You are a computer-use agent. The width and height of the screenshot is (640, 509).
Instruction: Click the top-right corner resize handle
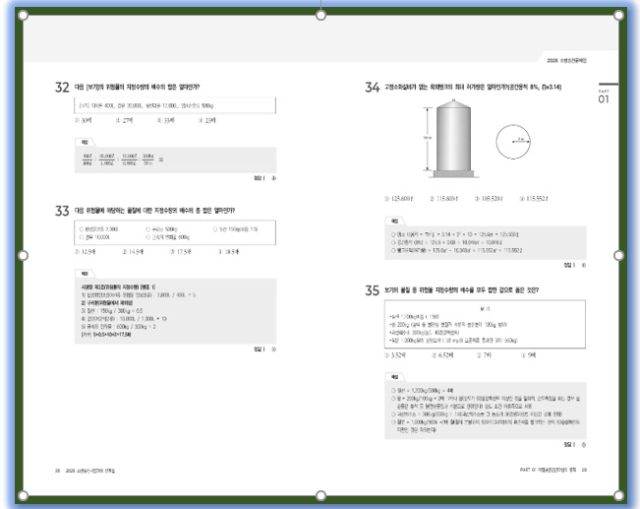click(x=619, y=16)
